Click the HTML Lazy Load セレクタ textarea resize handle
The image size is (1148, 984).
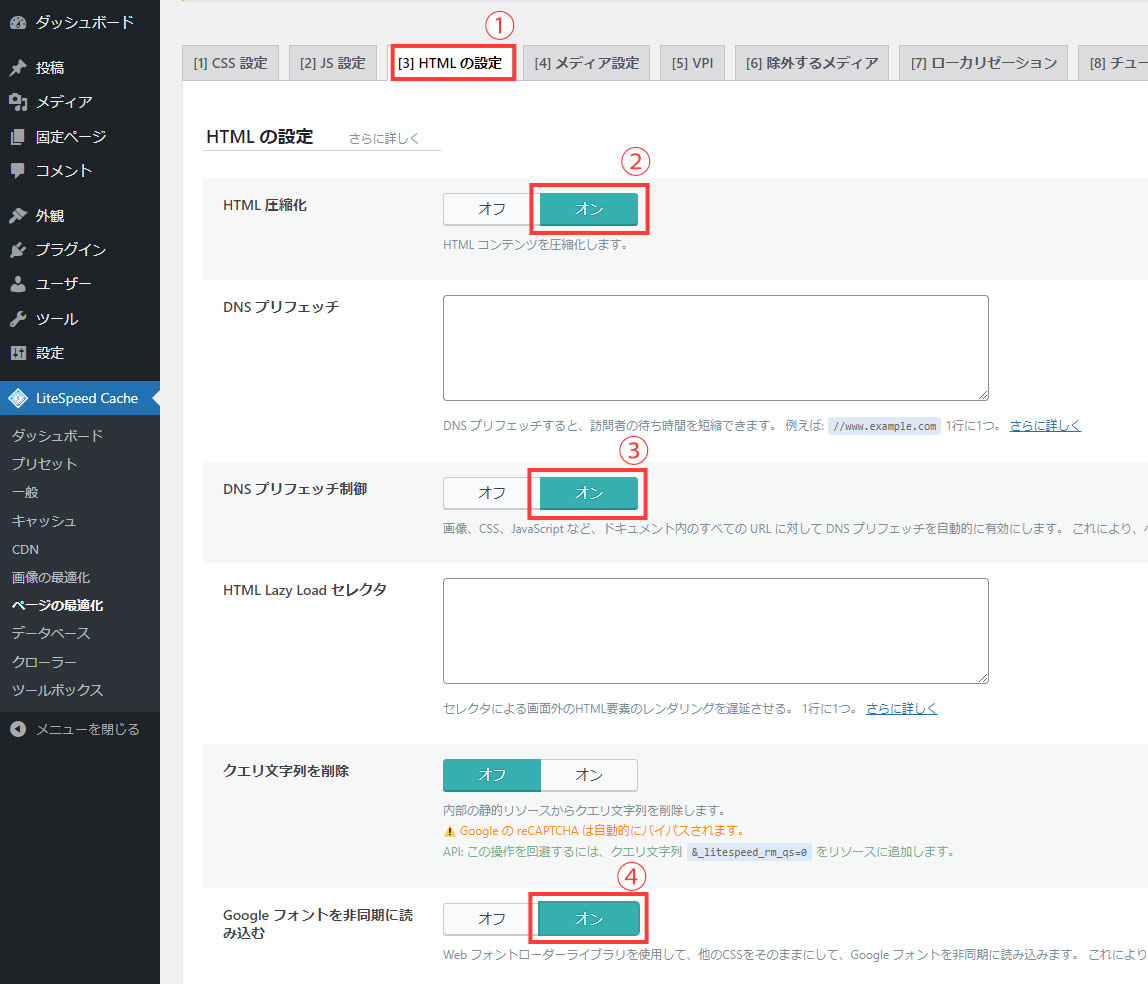click(x=983, y=678)
